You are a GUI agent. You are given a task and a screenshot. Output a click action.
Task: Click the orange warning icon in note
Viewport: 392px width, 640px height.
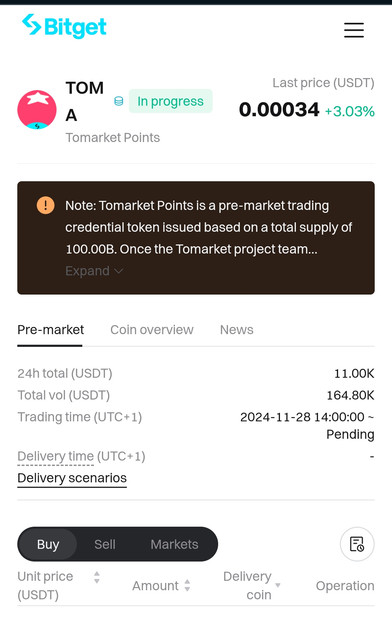pos(45,205)
